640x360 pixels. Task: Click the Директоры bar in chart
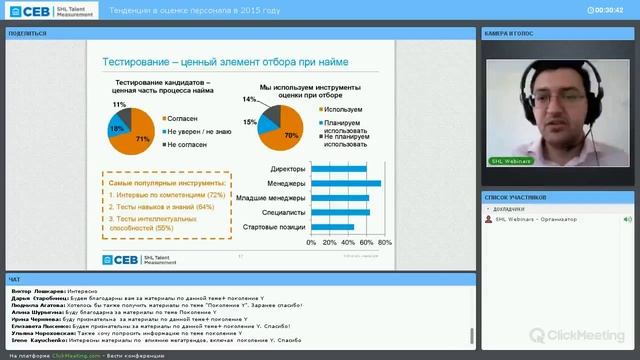(x=339, y=169)
